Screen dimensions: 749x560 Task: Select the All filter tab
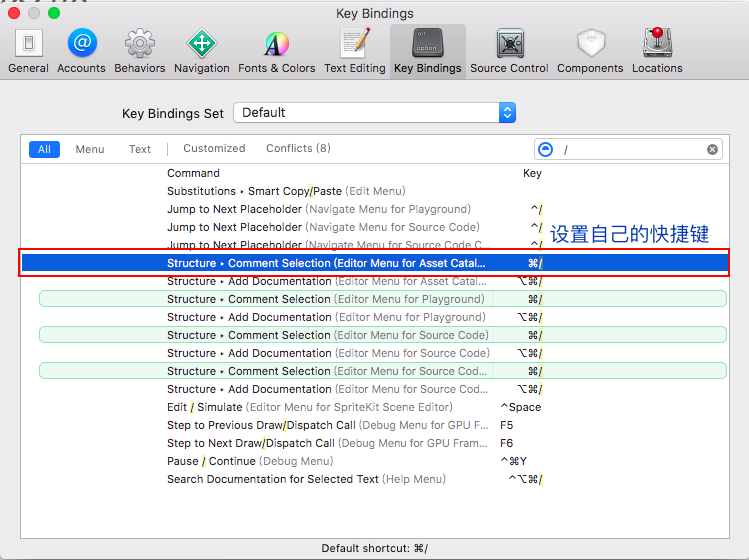[44, 149]
